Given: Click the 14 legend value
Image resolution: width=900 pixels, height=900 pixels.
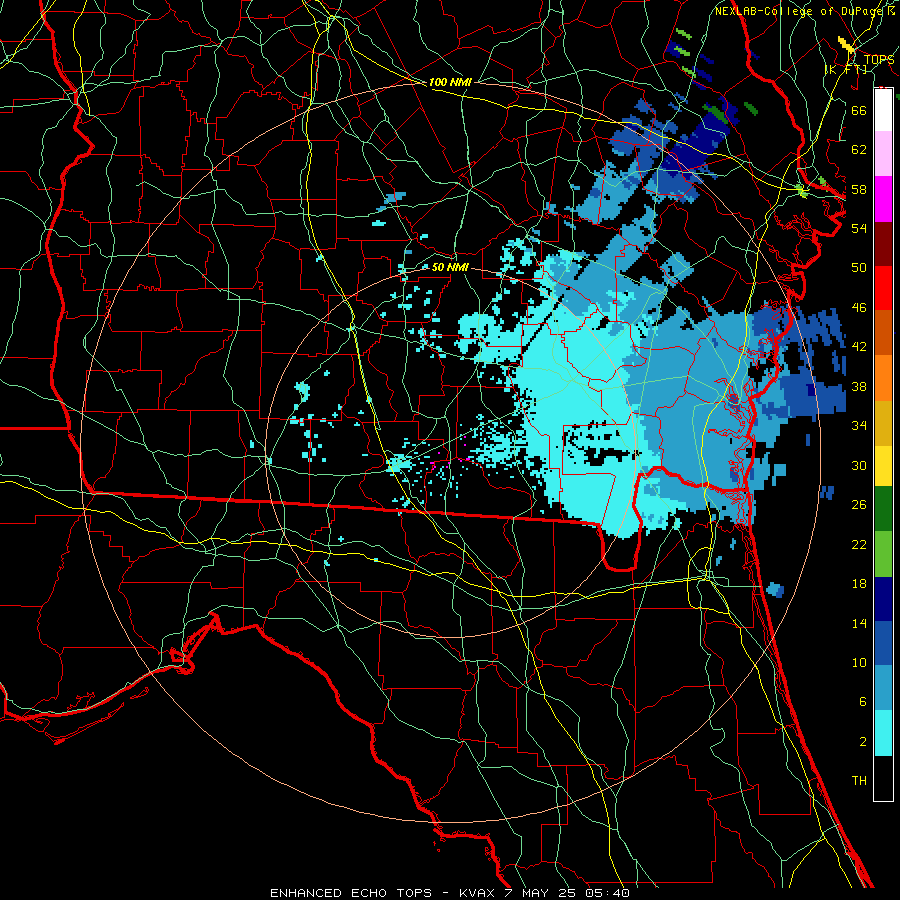Looking at the screenshot, I should click(859, 623).
